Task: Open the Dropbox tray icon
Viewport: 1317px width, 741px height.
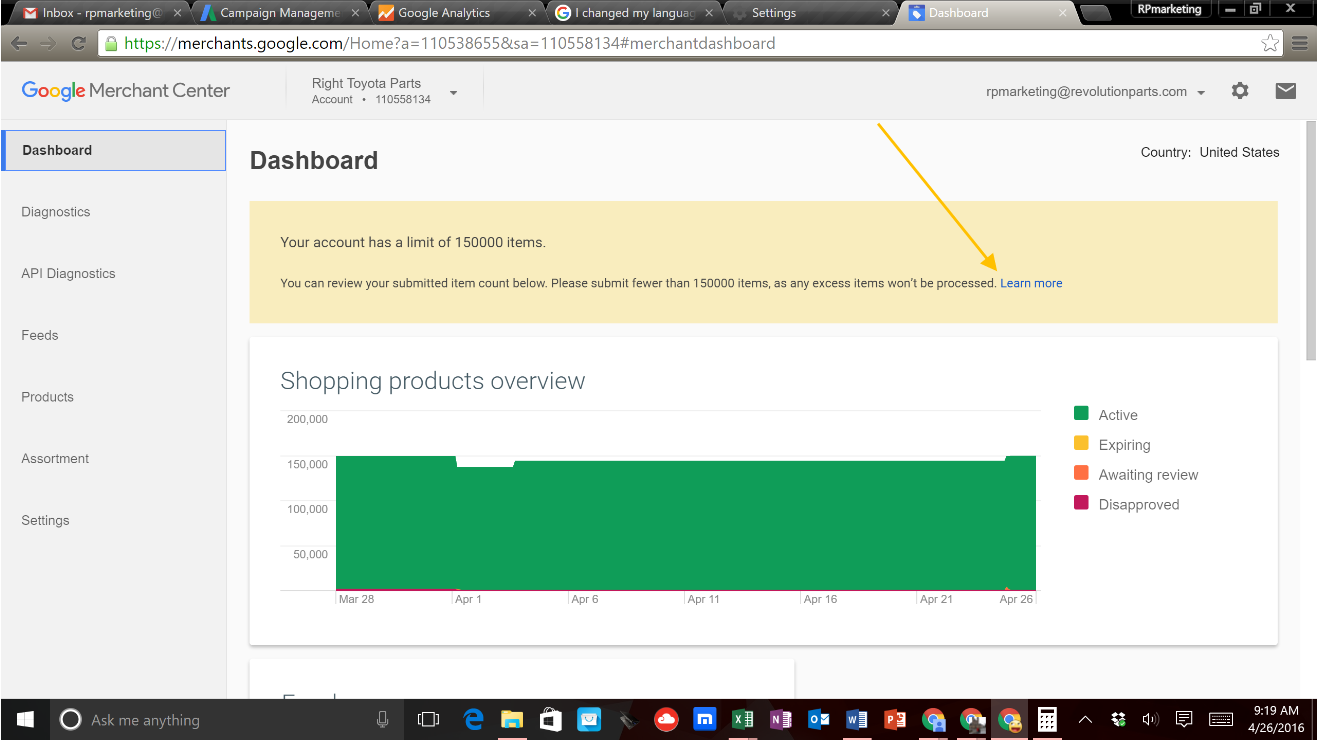Action: 1118,720
